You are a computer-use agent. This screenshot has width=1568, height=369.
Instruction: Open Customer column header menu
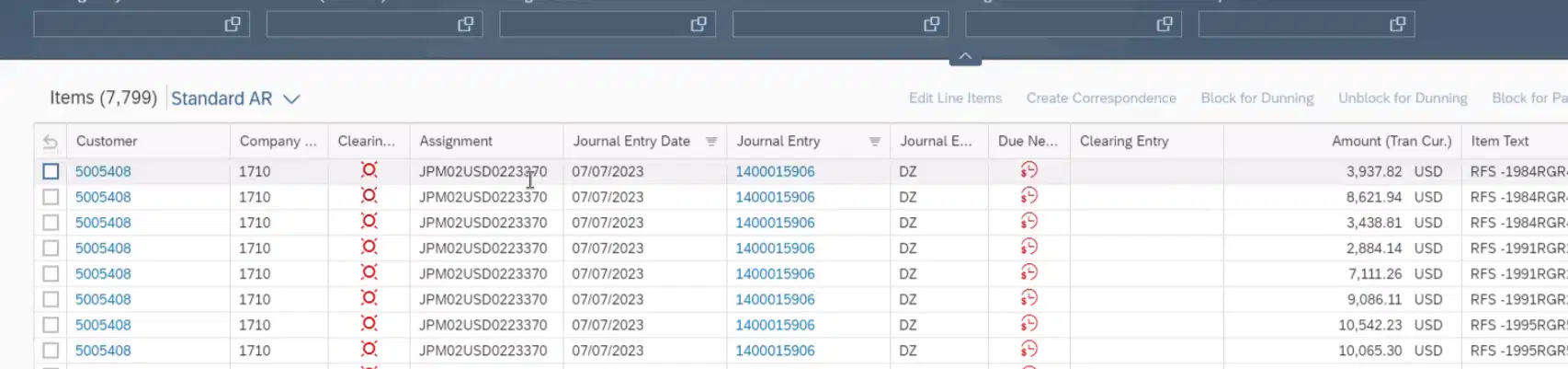coord(148,141)
